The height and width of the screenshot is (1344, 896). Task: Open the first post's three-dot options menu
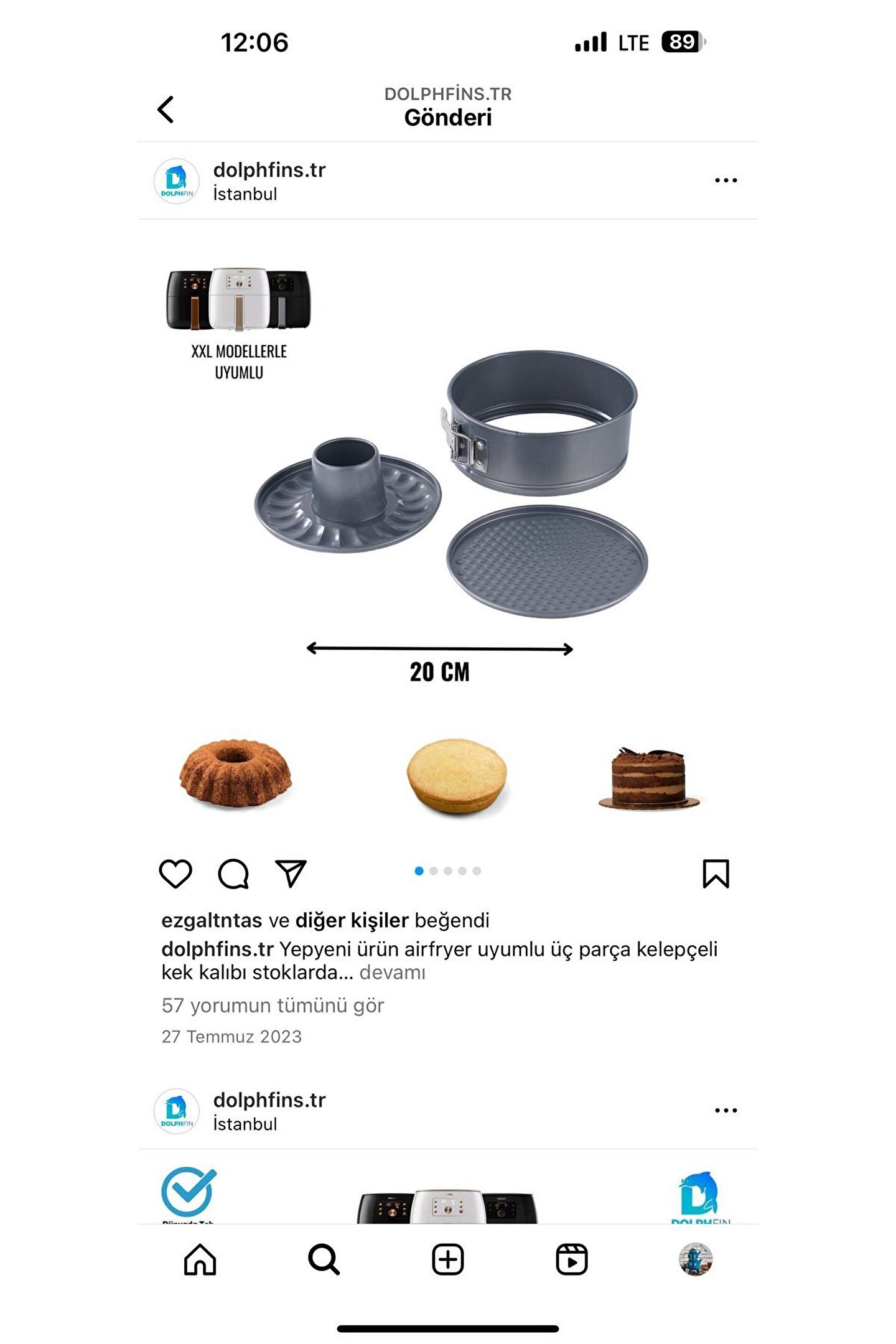[726, 180]
